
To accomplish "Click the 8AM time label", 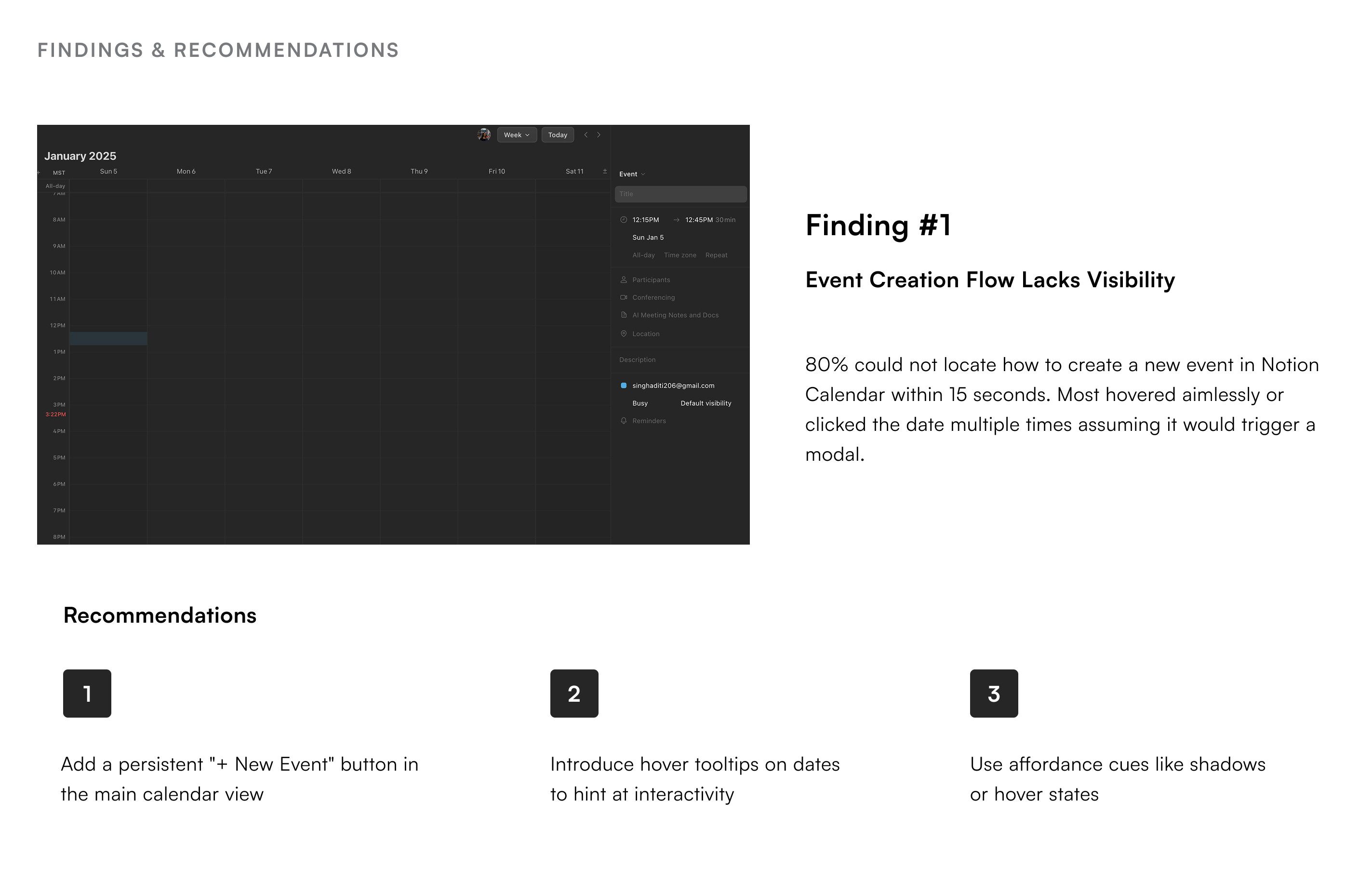I will [59, 220].
